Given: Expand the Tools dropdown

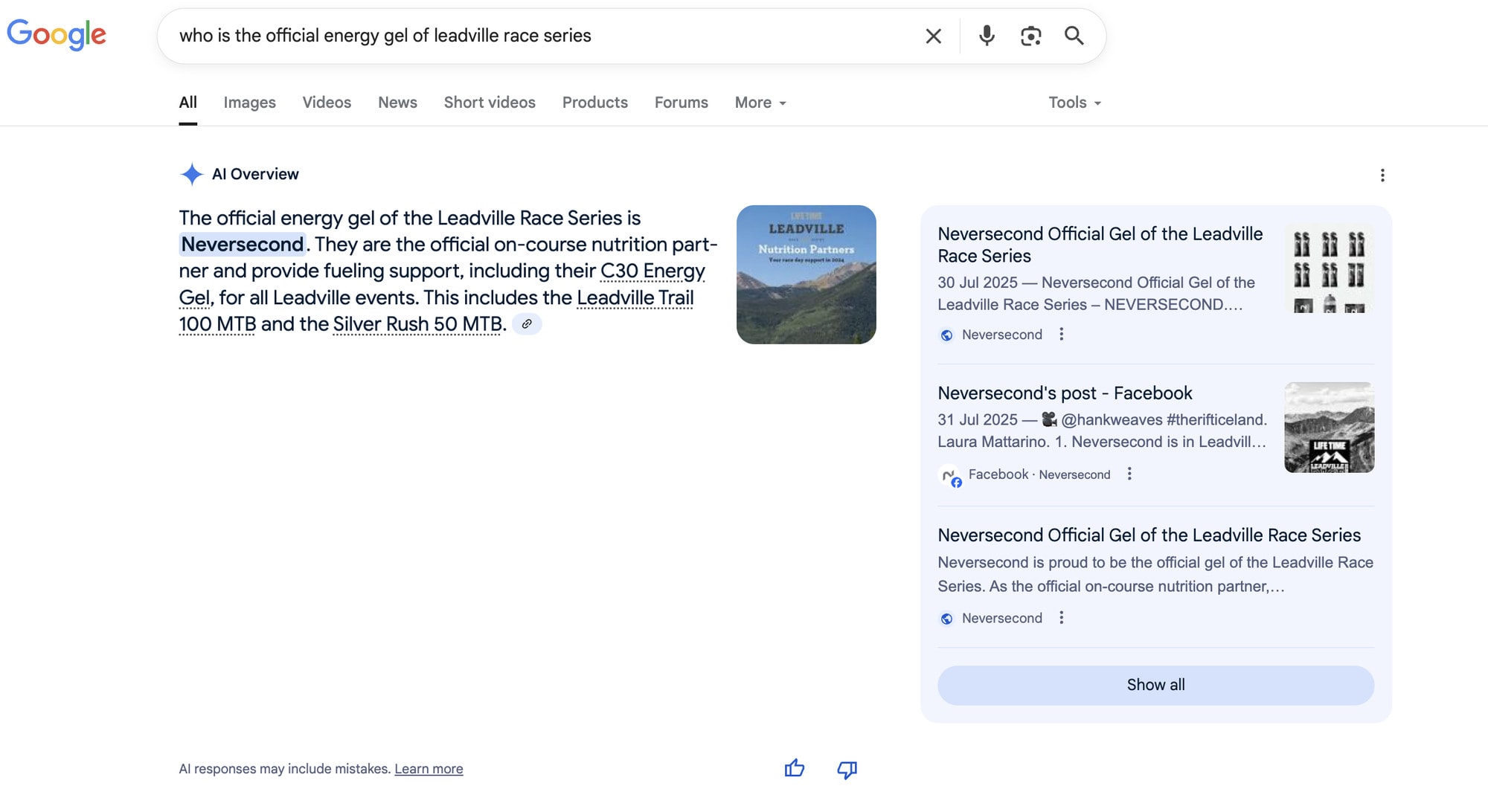Looking at the screenshot, I should coord(1075,103).
